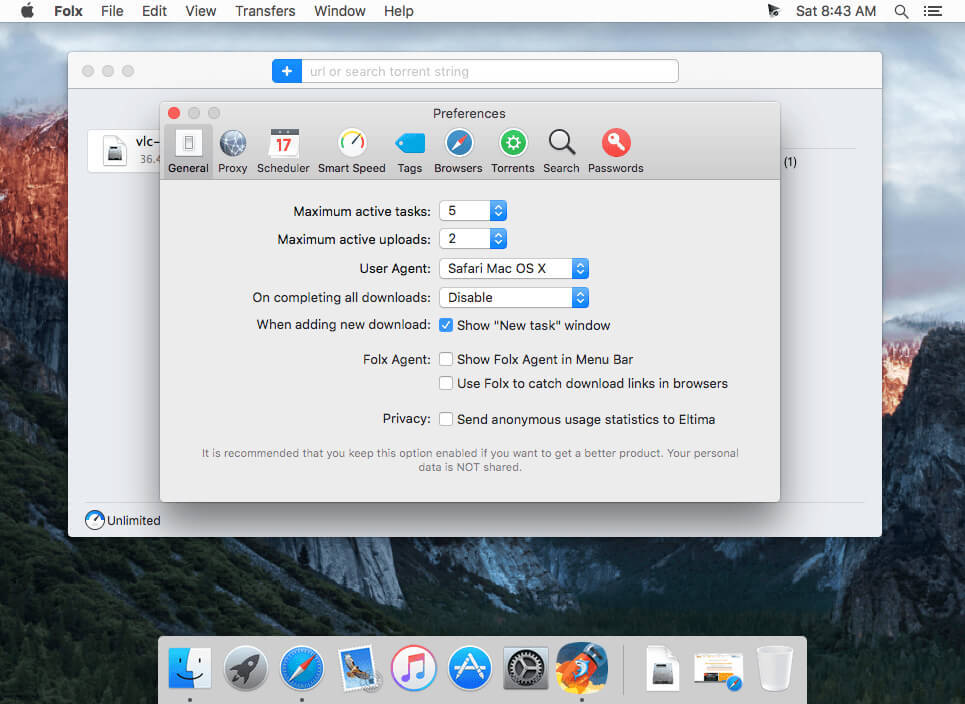Tick Send anonymous usage statistics checkbox

point(446,419)
